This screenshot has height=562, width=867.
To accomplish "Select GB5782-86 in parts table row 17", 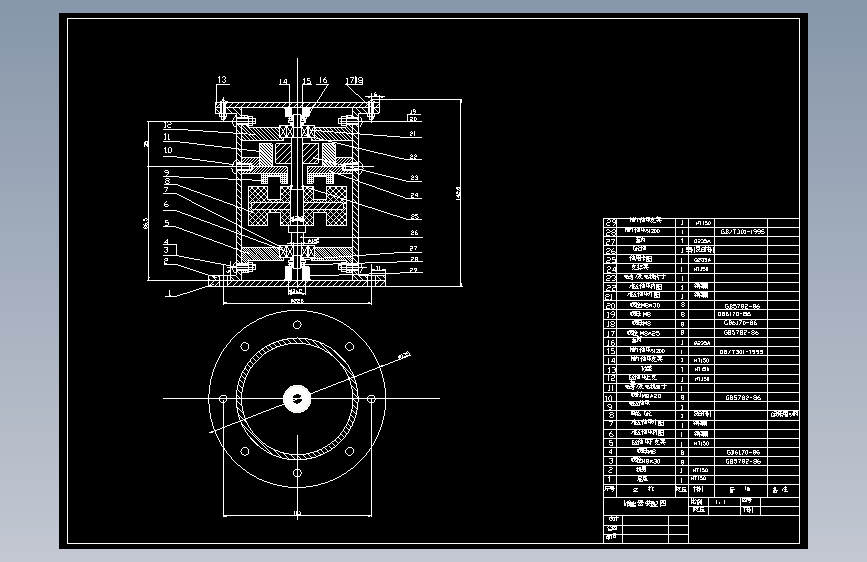I will coord(741,333).
